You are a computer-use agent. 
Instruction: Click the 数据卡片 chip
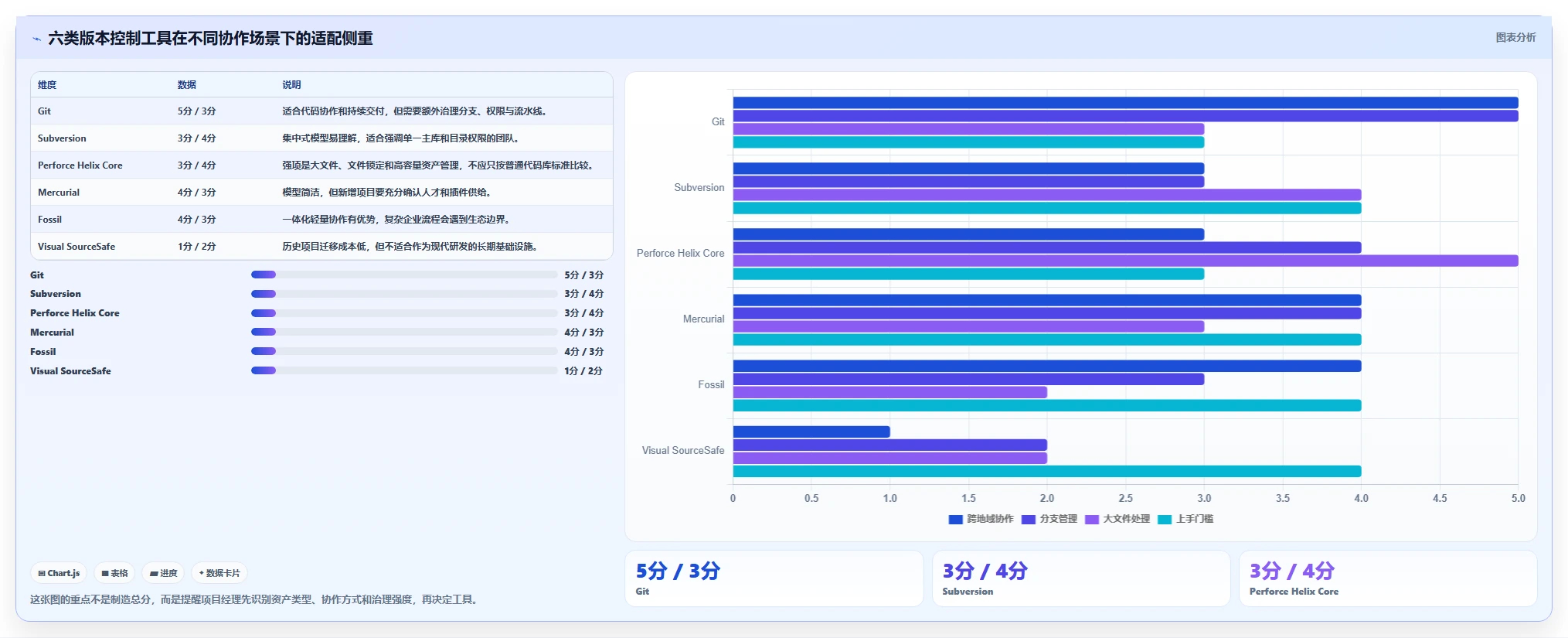[x=219, y=573]
